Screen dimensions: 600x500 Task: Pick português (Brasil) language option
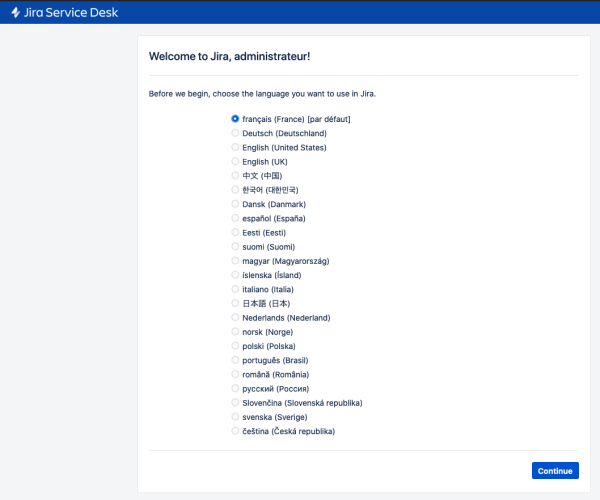tap(235, 360)
